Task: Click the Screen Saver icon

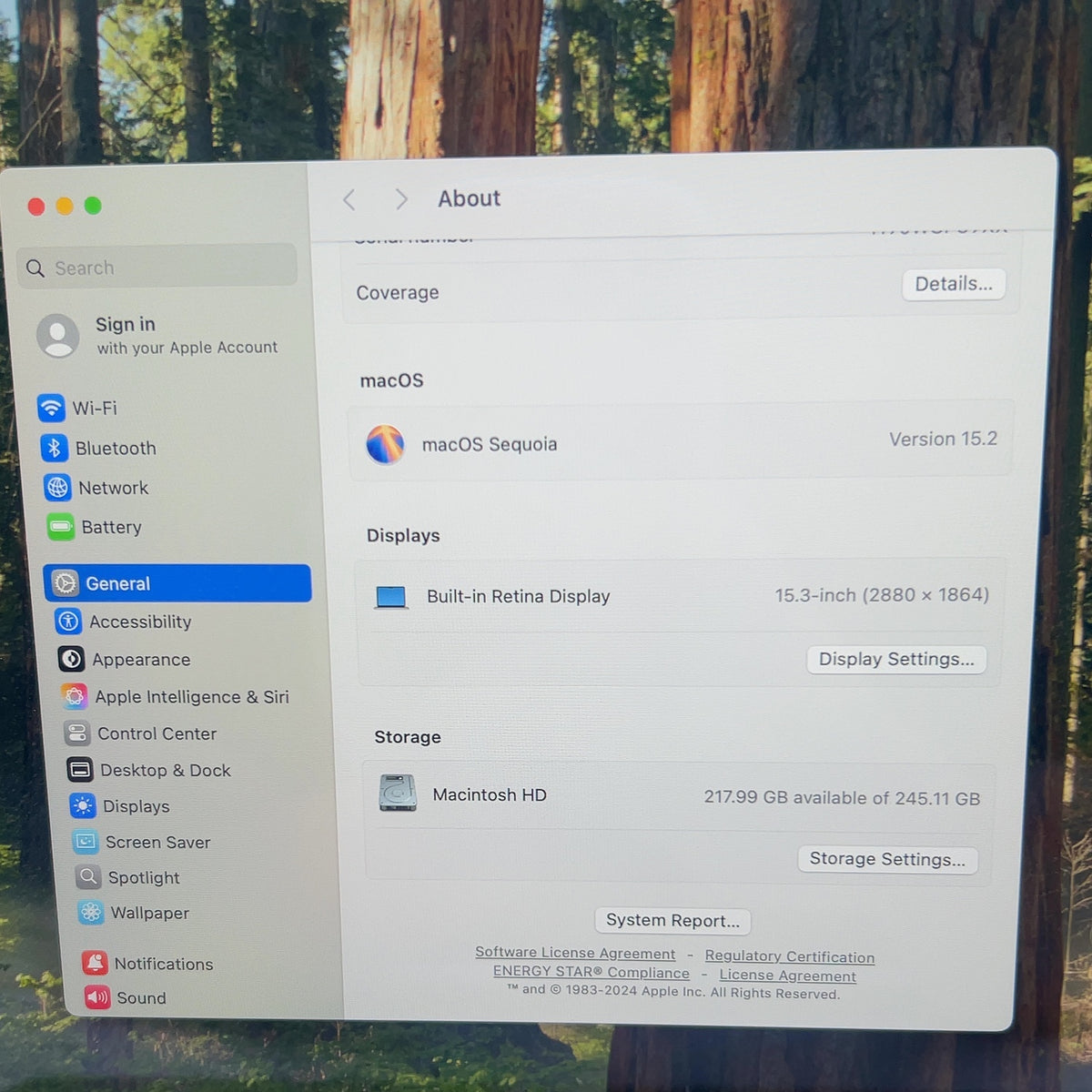Action: [x=86, y=842]
